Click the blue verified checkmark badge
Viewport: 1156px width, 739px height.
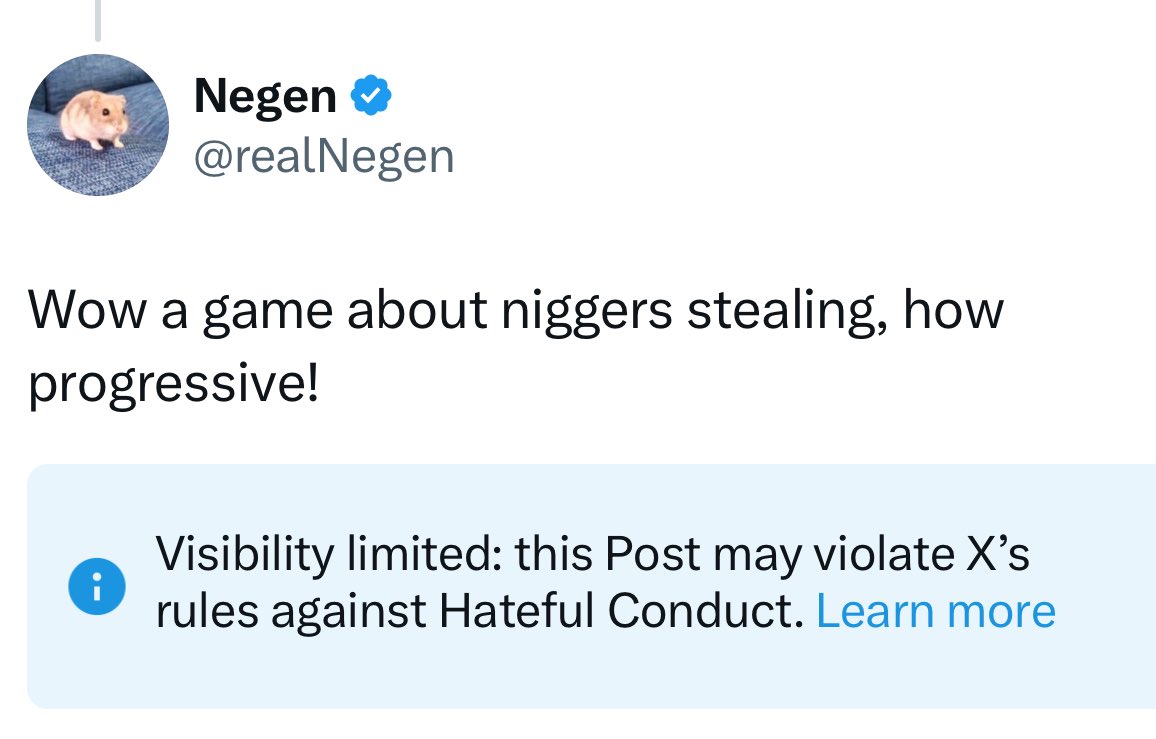pos(371,95)
